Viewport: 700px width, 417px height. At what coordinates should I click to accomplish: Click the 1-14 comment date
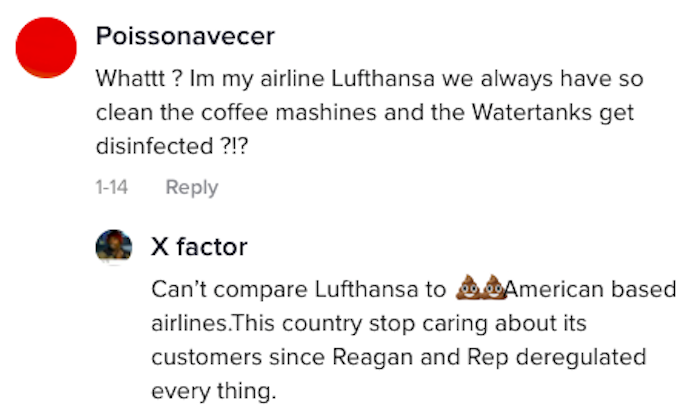[112, 187]
